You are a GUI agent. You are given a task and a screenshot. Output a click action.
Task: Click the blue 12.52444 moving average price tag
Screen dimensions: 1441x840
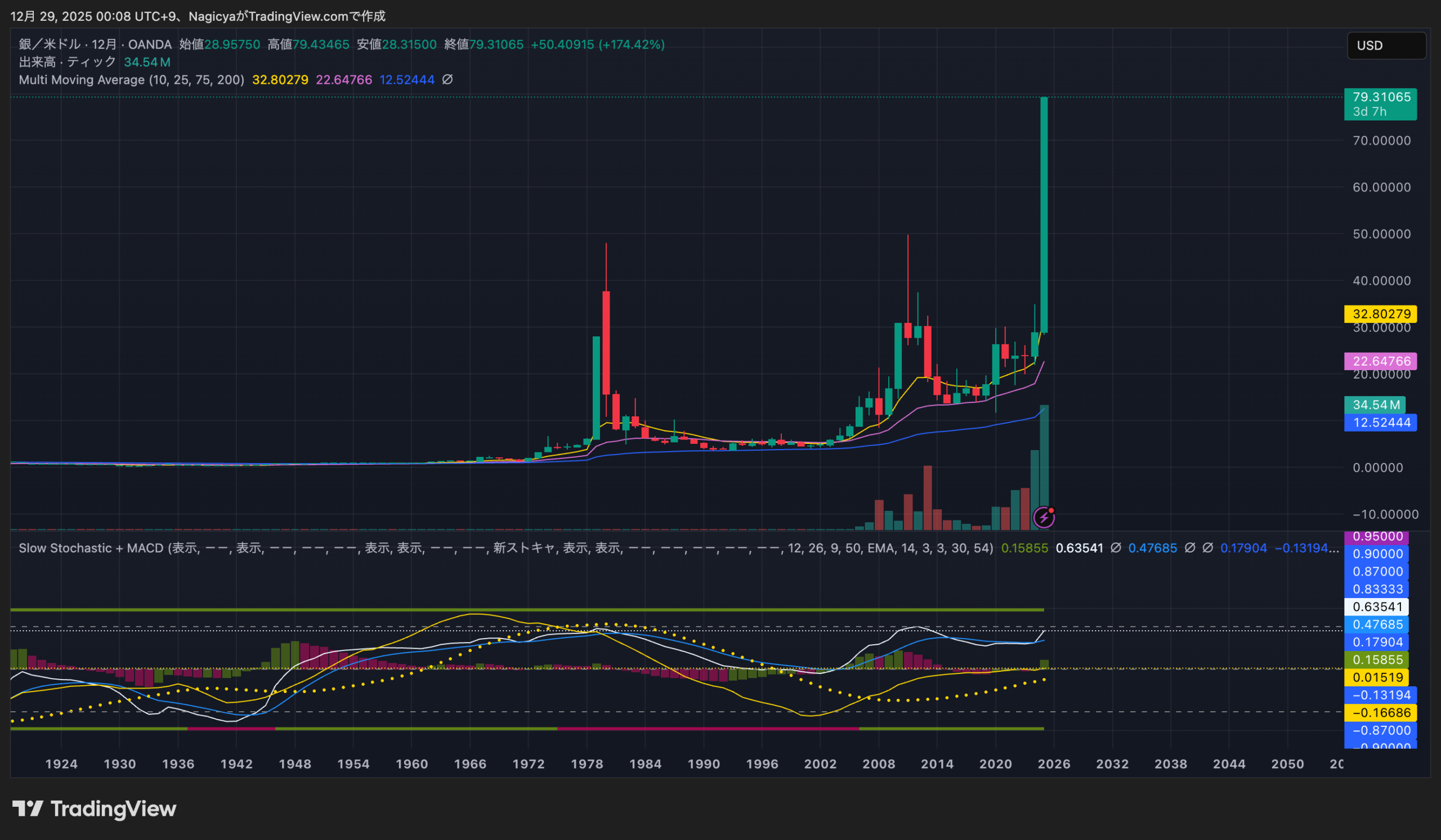click(1380, 423)
